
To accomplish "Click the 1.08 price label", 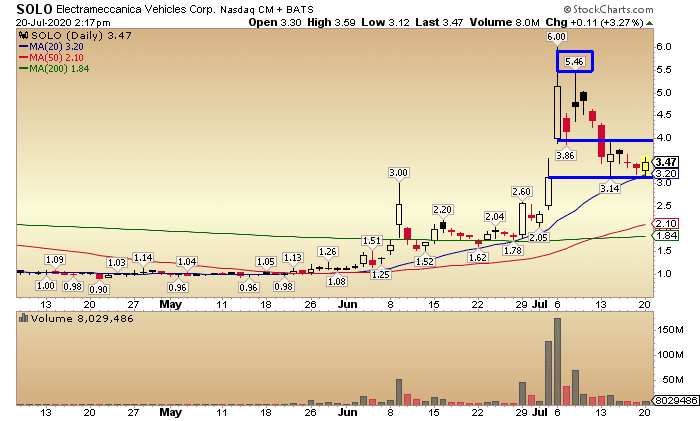I will click(336, 281).
